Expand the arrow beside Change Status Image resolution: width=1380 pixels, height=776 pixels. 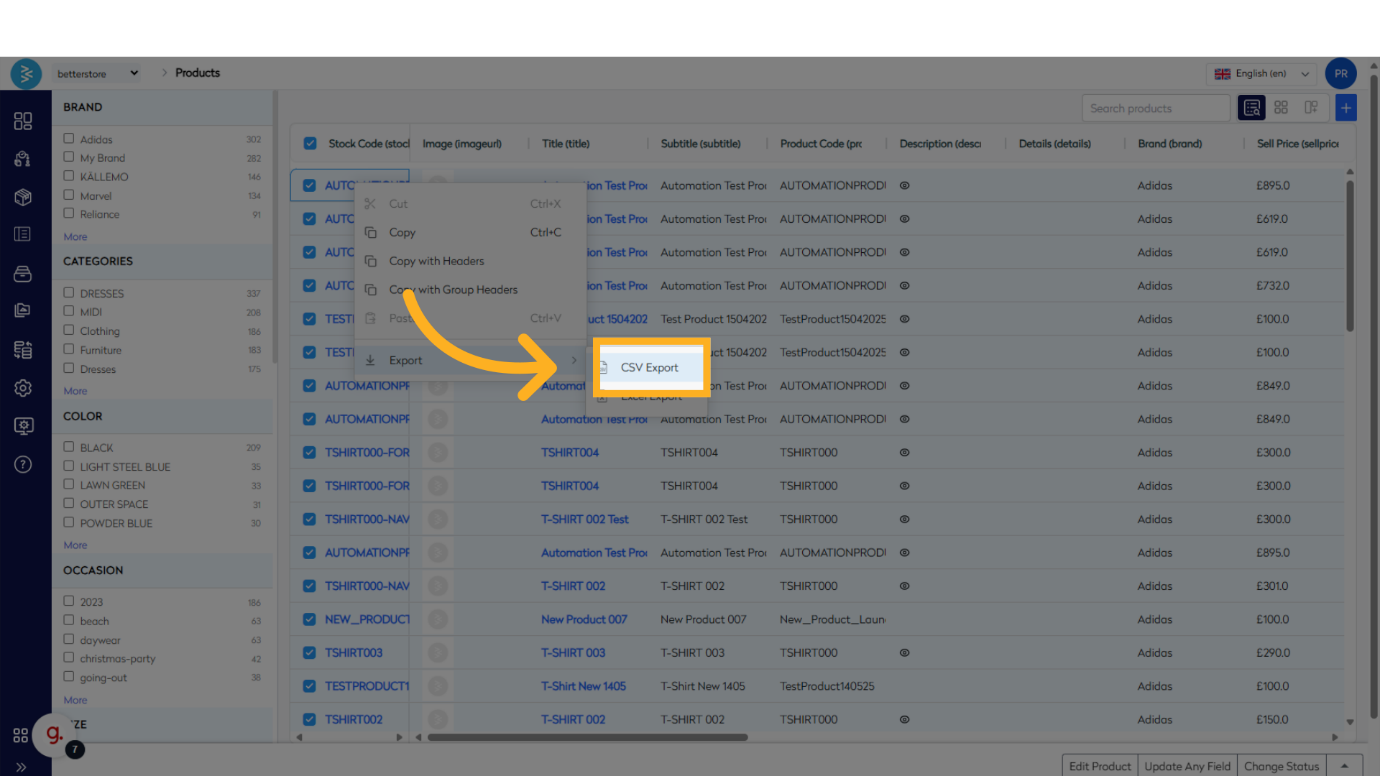click(1345, 766)
